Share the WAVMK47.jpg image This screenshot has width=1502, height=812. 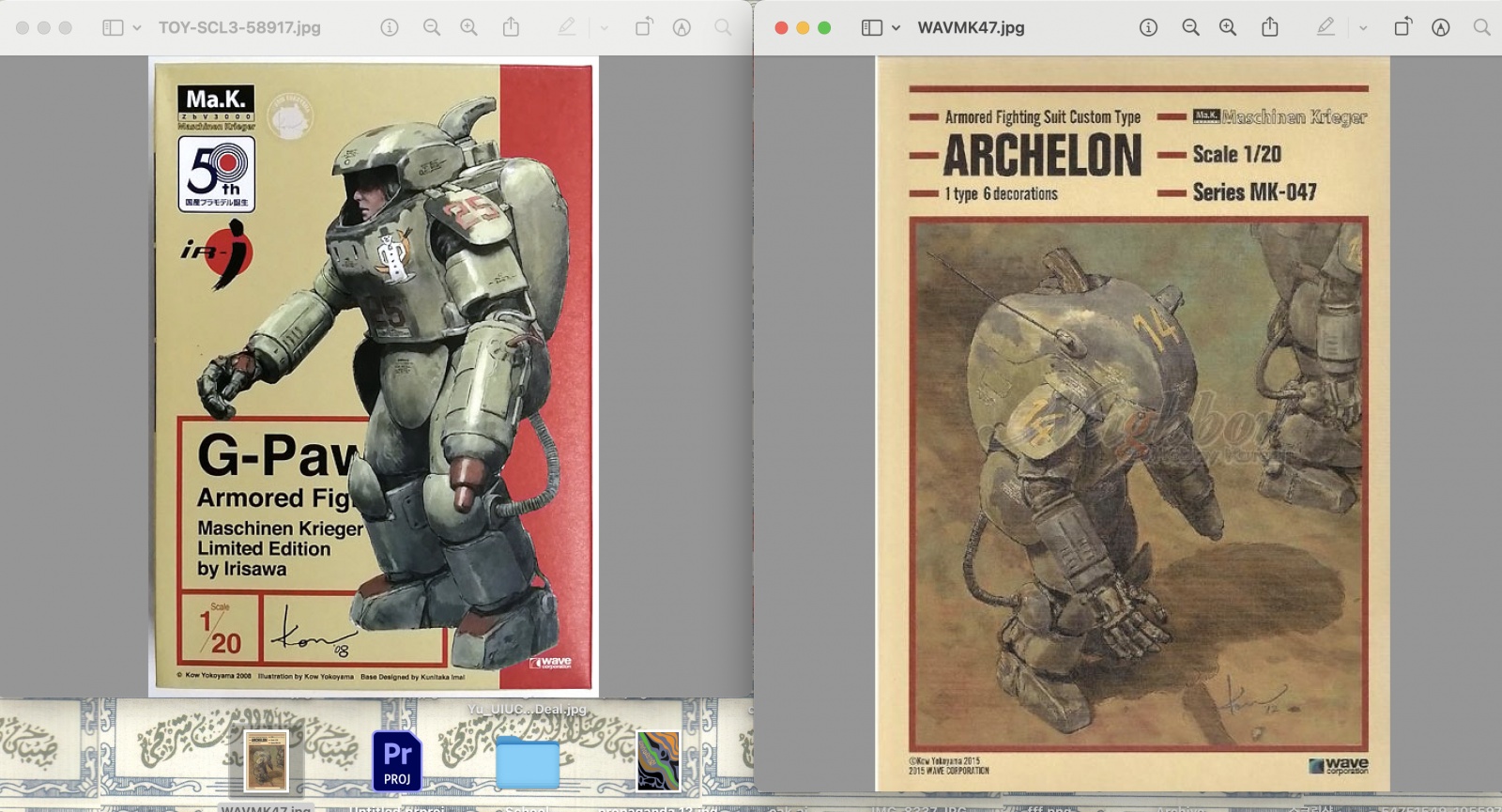click(1270, 27)
